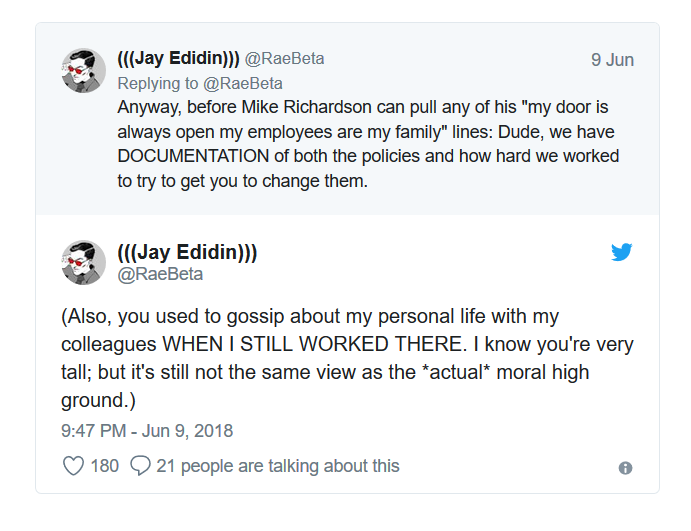Click the gray @RaeBeta handle beside 9 Jun
The width and height of the screenshot is (691, 531).
285,59
